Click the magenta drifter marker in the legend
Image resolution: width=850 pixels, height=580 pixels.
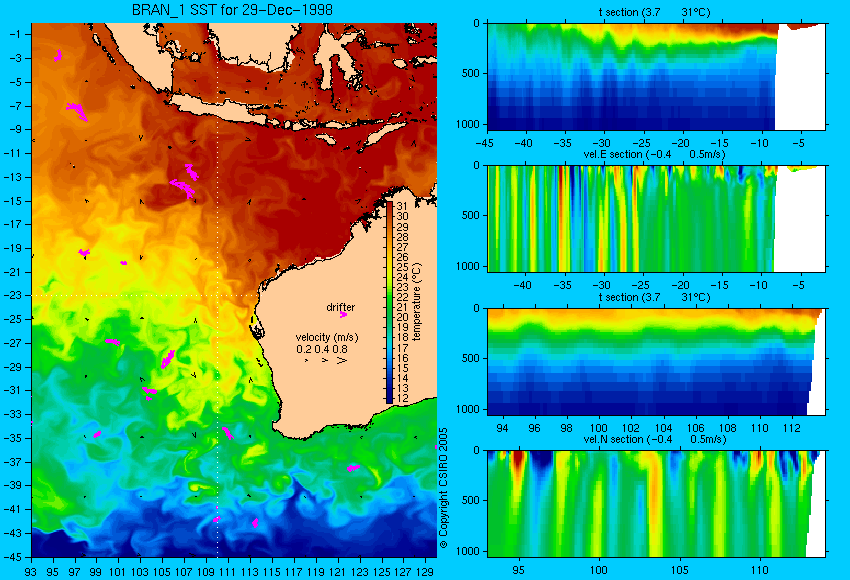point(343,314)
